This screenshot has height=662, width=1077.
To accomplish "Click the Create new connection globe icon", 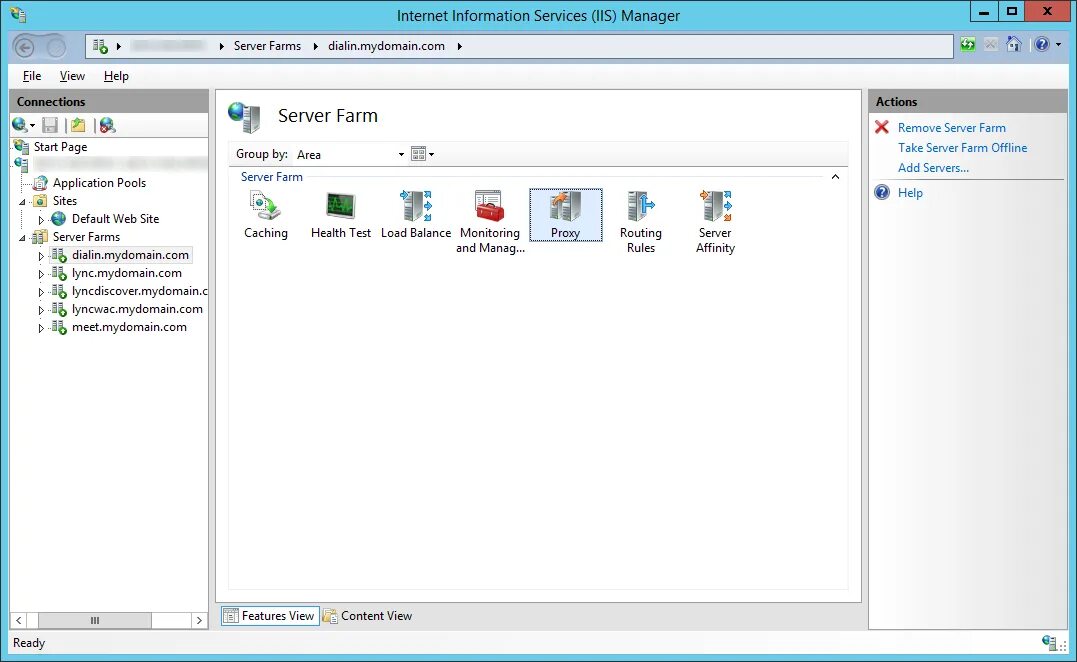I will pyautogui.click(x=19, y=125).
